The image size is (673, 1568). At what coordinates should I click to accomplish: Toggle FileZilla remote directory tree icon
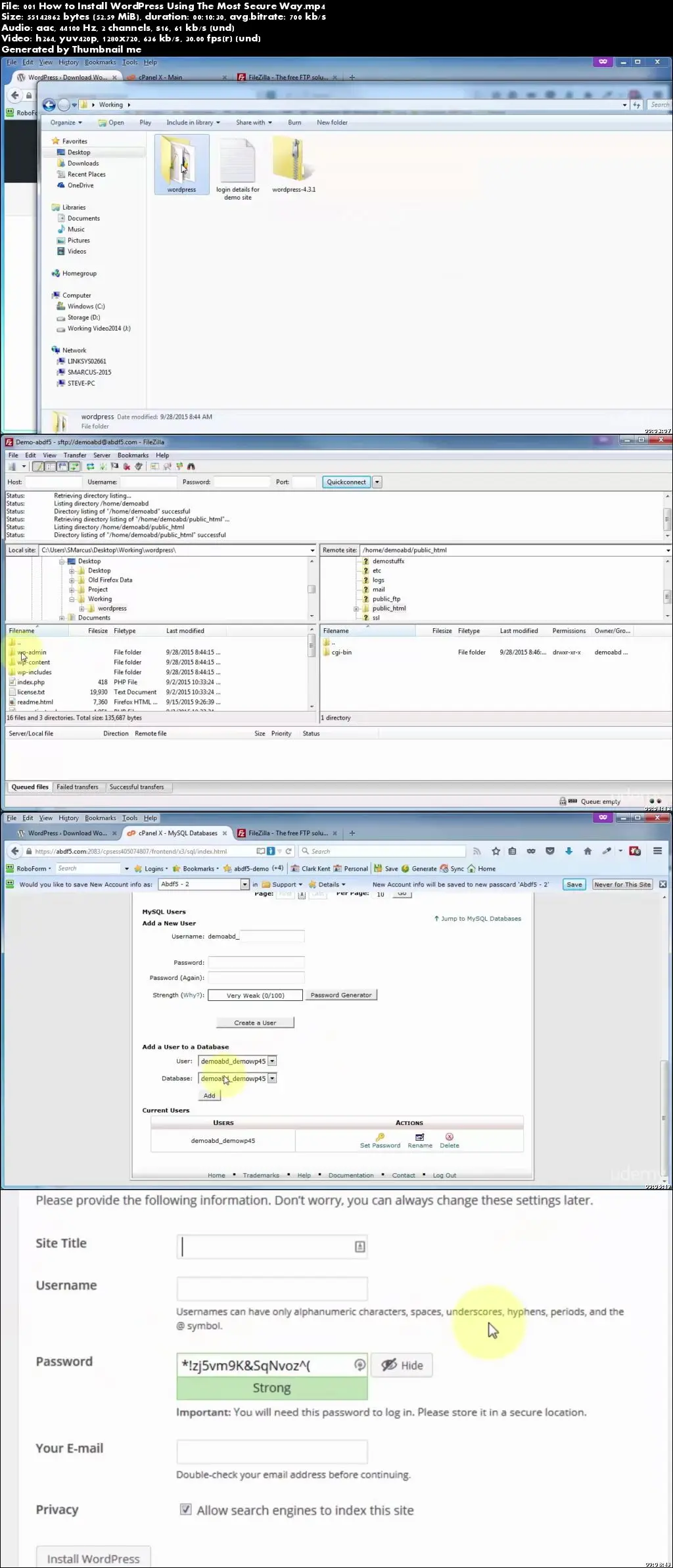click(62, 467)
